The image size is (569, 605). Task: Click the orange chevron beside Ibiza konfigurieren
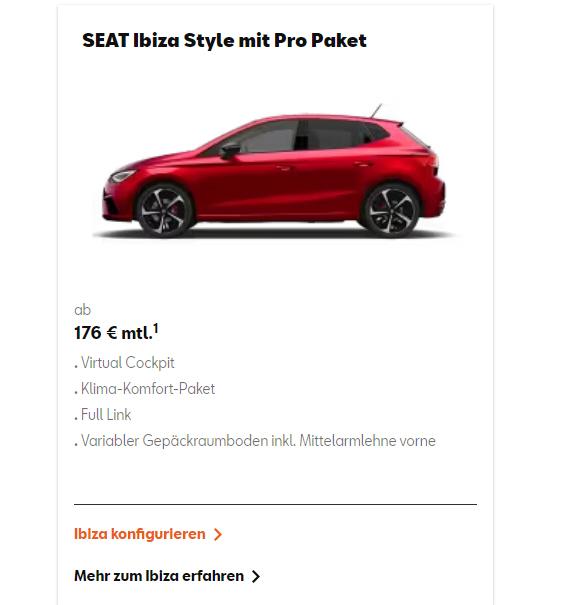point(218,534)
